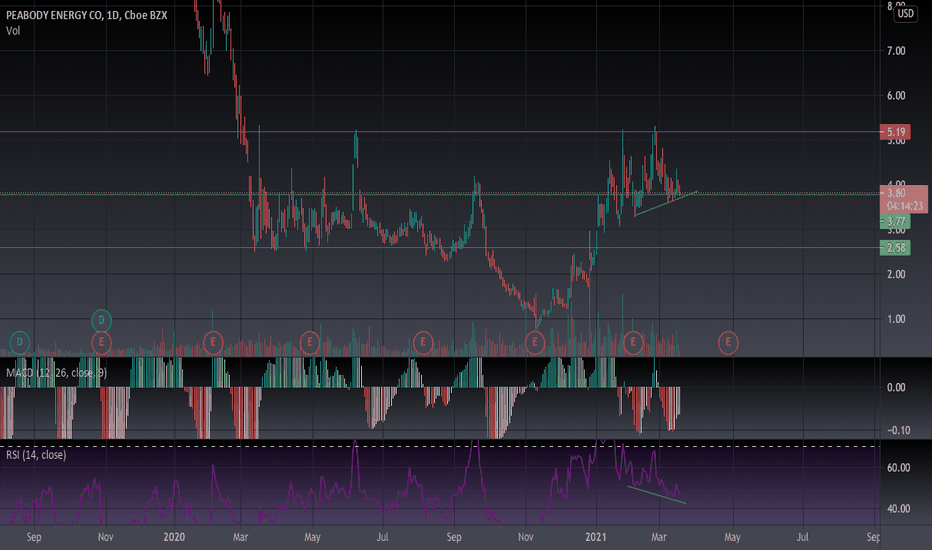Click the 2020 label on the time axis
The width and height of the screenshot is (932, 550).
(174, 537)
